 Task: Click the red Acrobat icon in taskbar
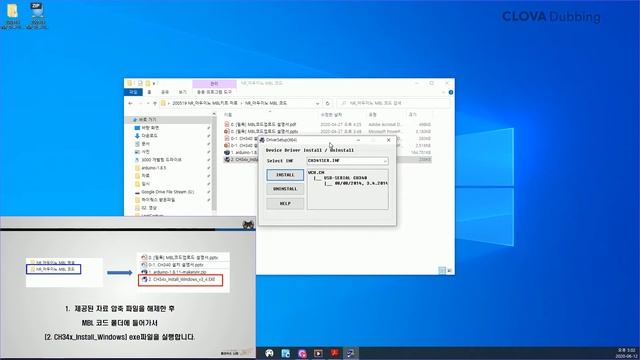click(334, 353)
